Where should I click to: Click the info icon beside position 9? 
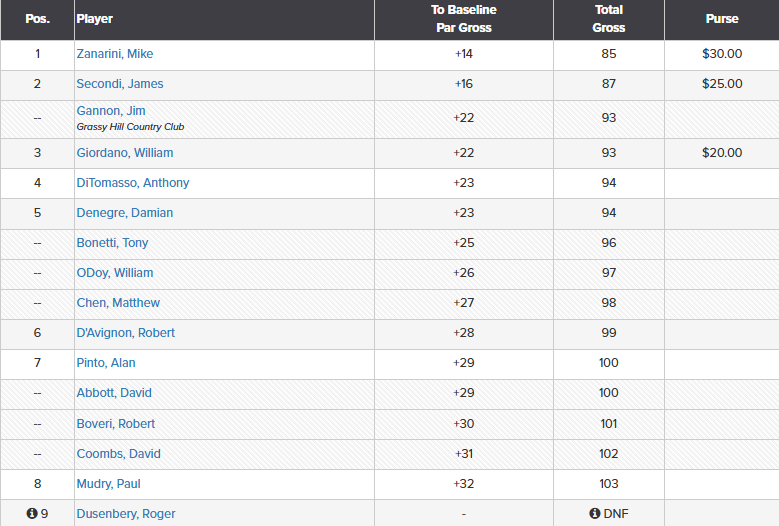pos(32,514)
